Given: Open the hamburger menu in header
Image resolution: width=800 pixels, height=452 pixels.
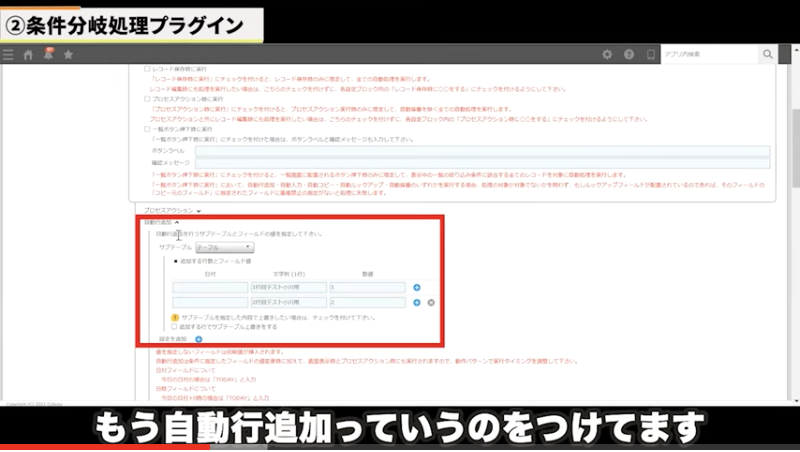Looking at the screenshot, I should coord(8,54).
